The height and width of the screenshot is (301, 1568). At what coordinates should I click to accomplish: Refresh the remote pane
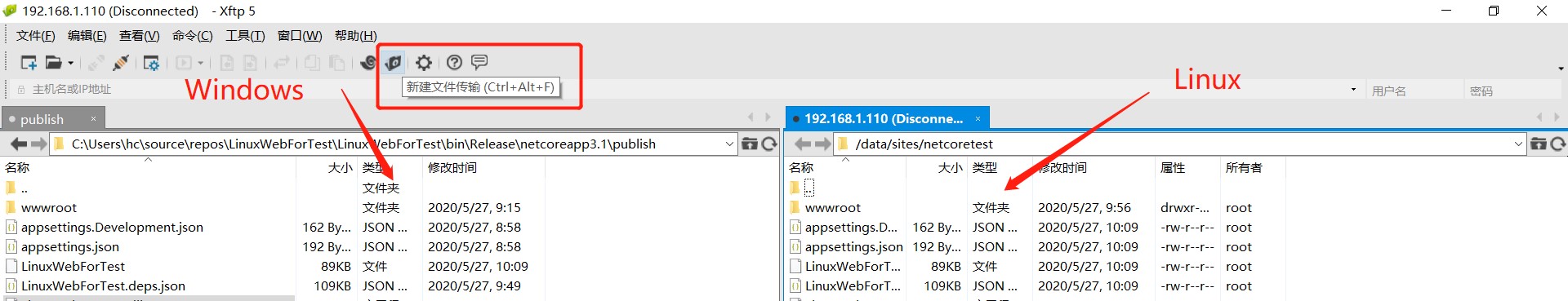point(1558,144)
